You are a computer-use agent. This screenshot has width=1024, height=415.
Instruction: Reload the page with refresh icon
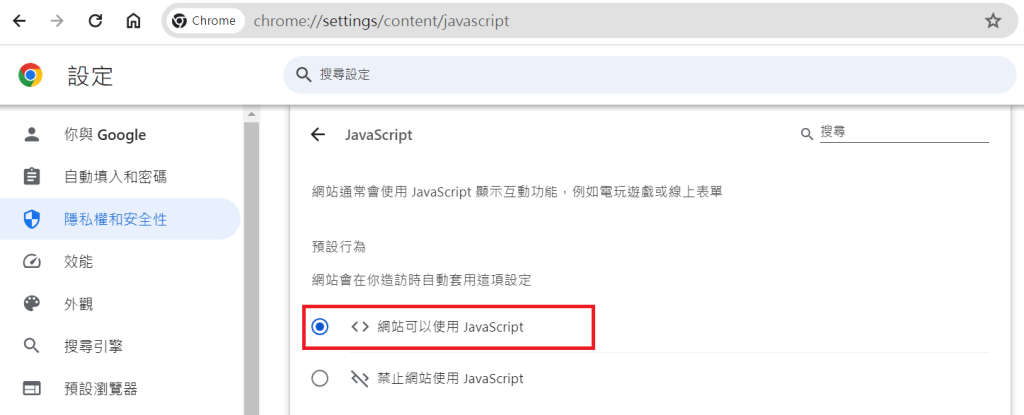[96, 21]
